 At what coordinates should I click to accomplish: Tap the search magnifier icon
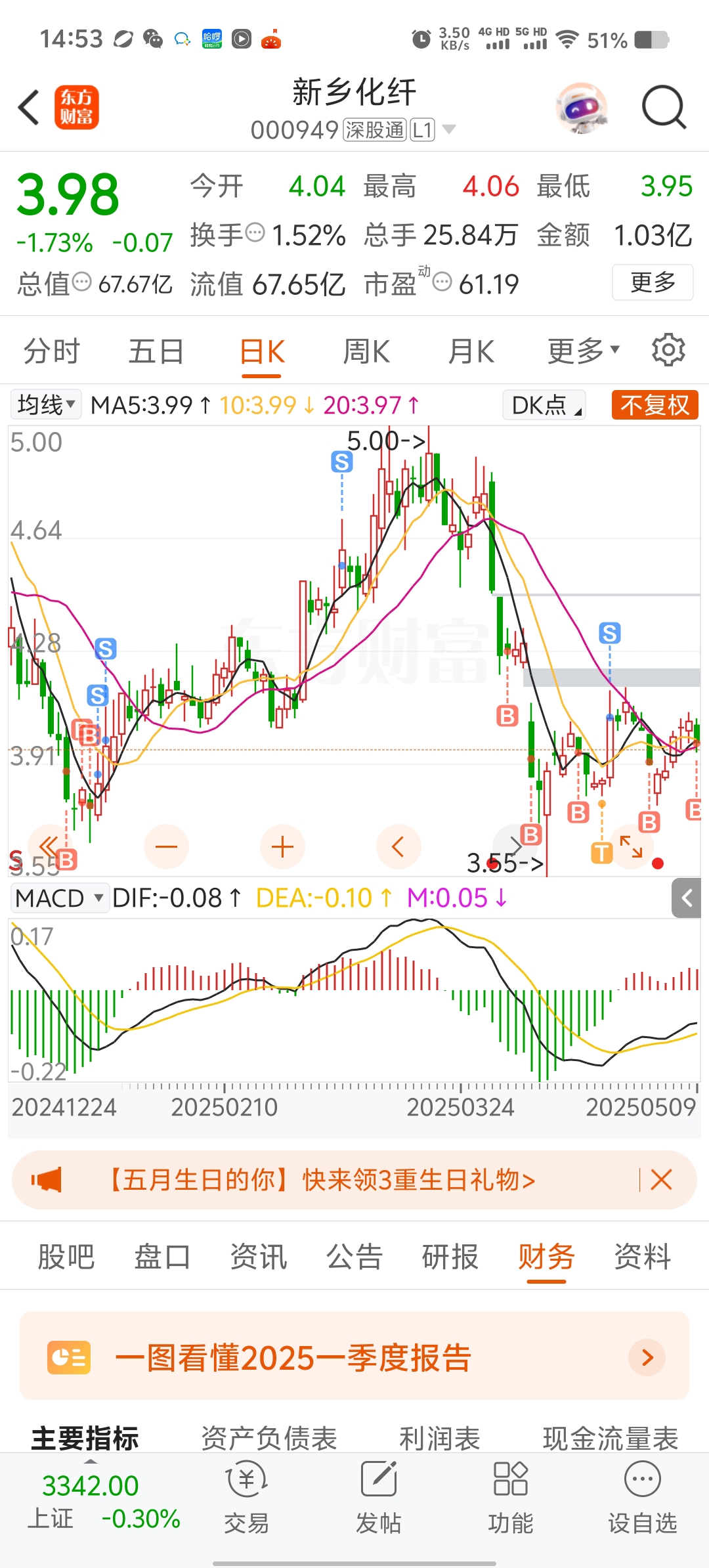coord(664,107)
